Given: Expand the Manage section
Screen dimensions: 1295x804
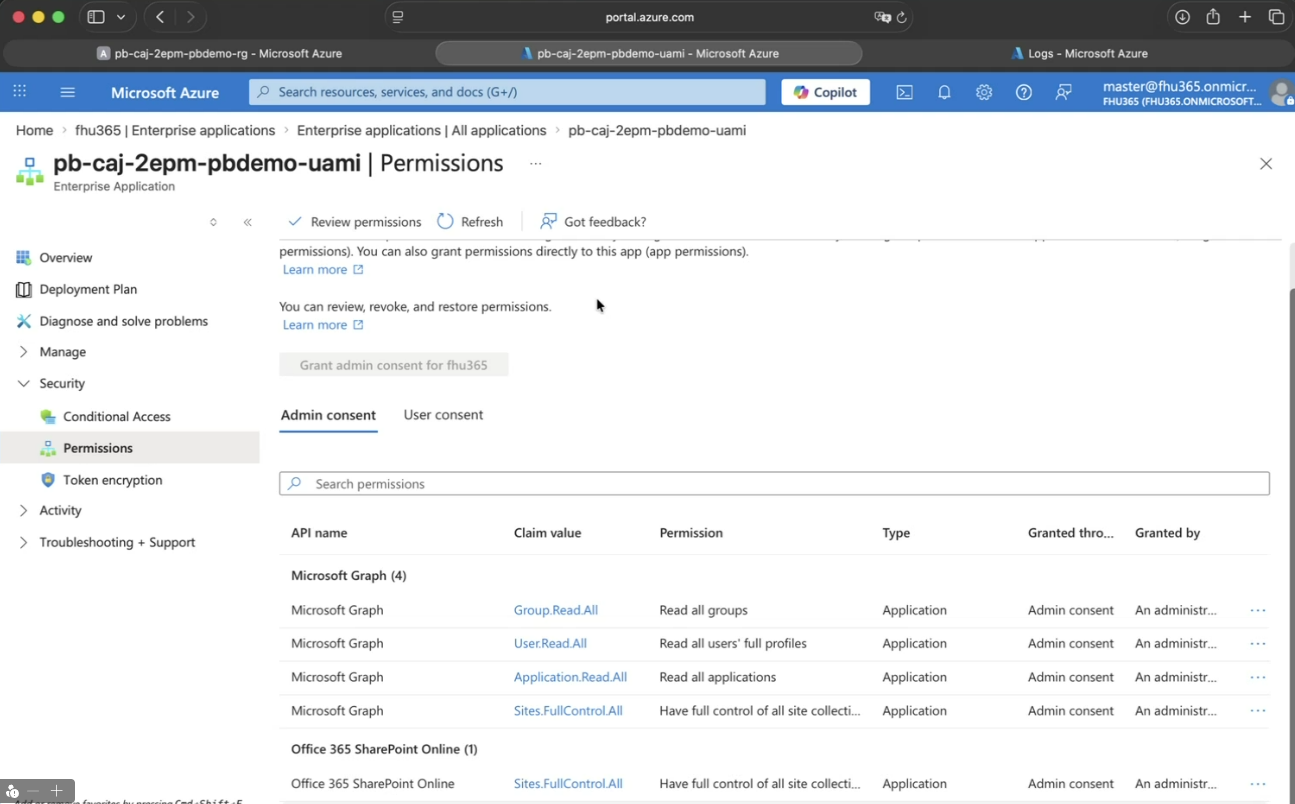Looking at the screenshot, I should (x=24, y=352).
